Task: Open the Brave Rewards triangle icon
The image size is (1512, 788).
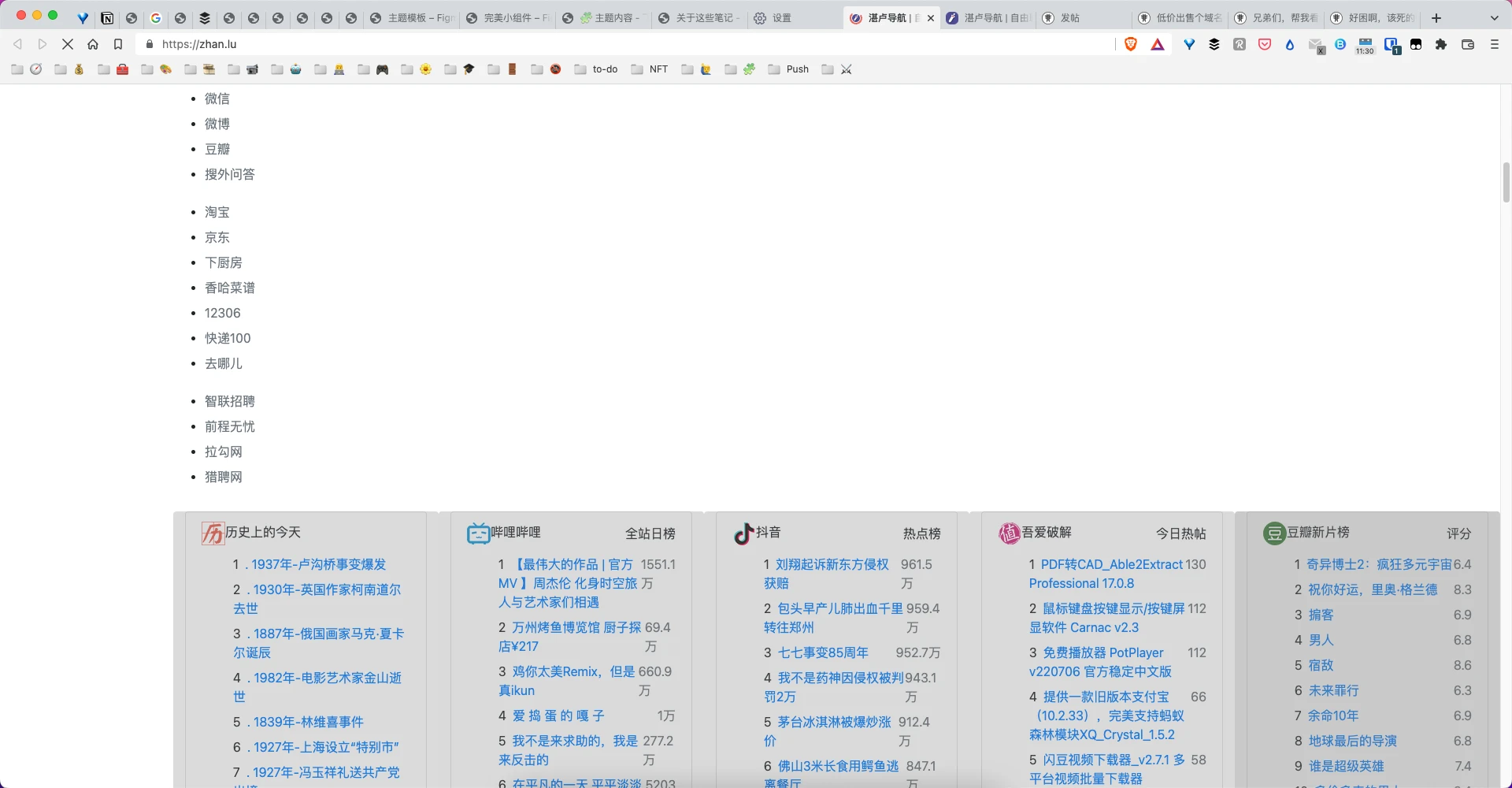Action: click(1158, 45)
